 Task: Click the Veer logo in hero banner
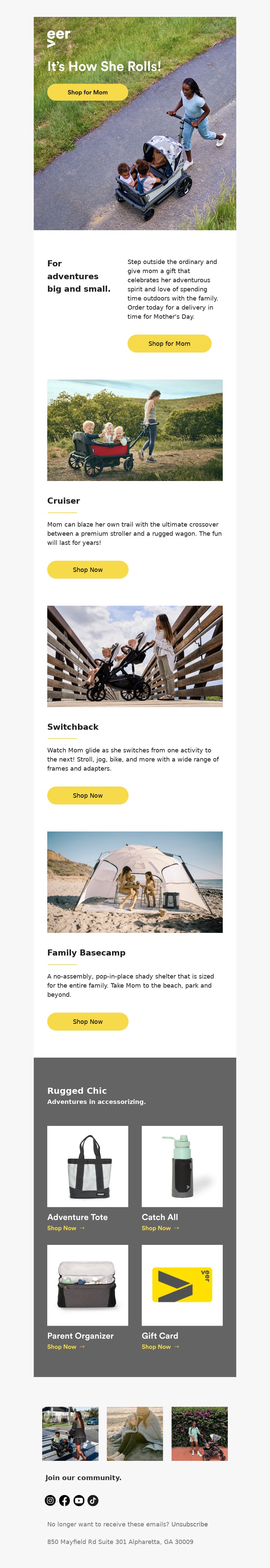58,37
